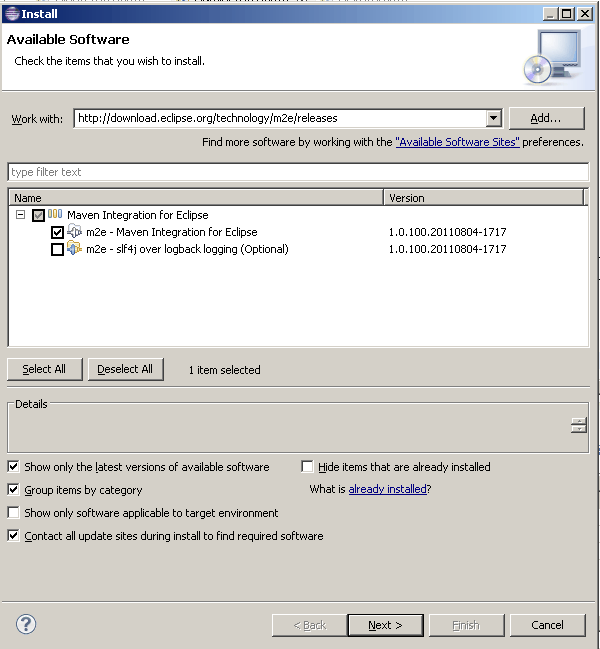Enable Show only software applicable to target environment
The width and height of the screenshot is (600, 649).
point(13,513)
